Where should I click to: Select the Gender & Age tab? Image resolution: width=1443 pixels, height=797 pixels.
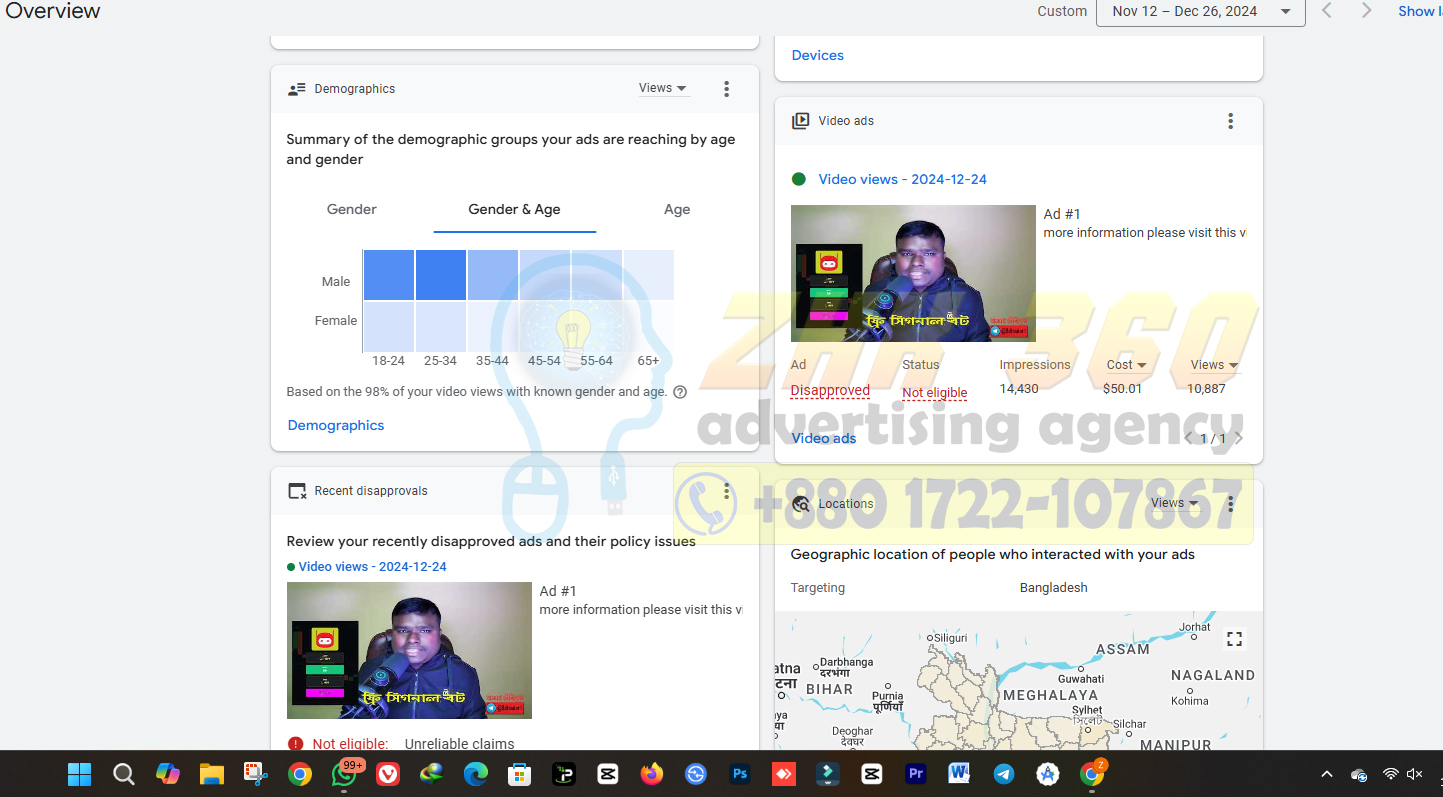[514, 209]
